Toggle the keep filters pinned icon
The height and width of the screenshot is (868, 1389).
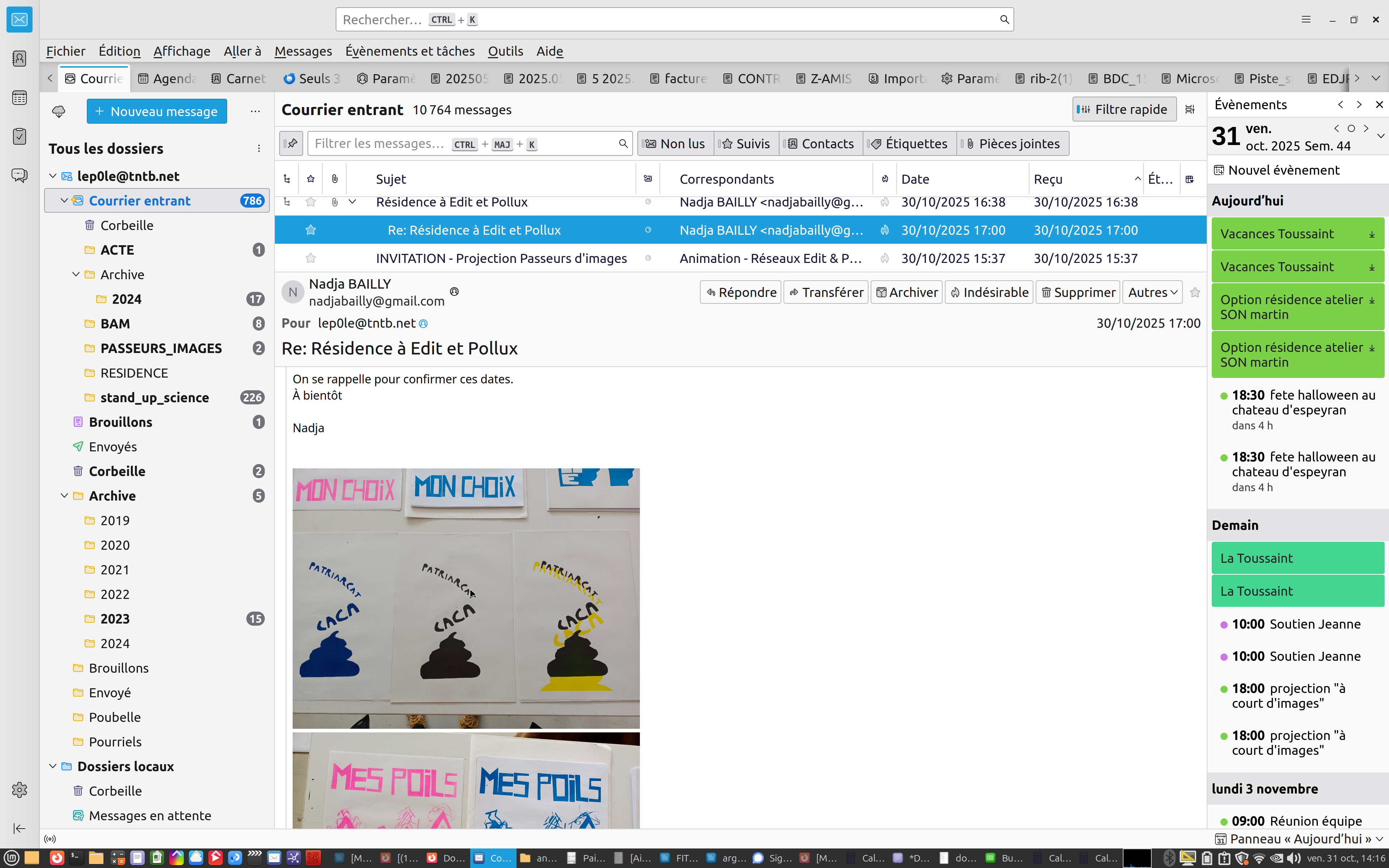(291, 144)
